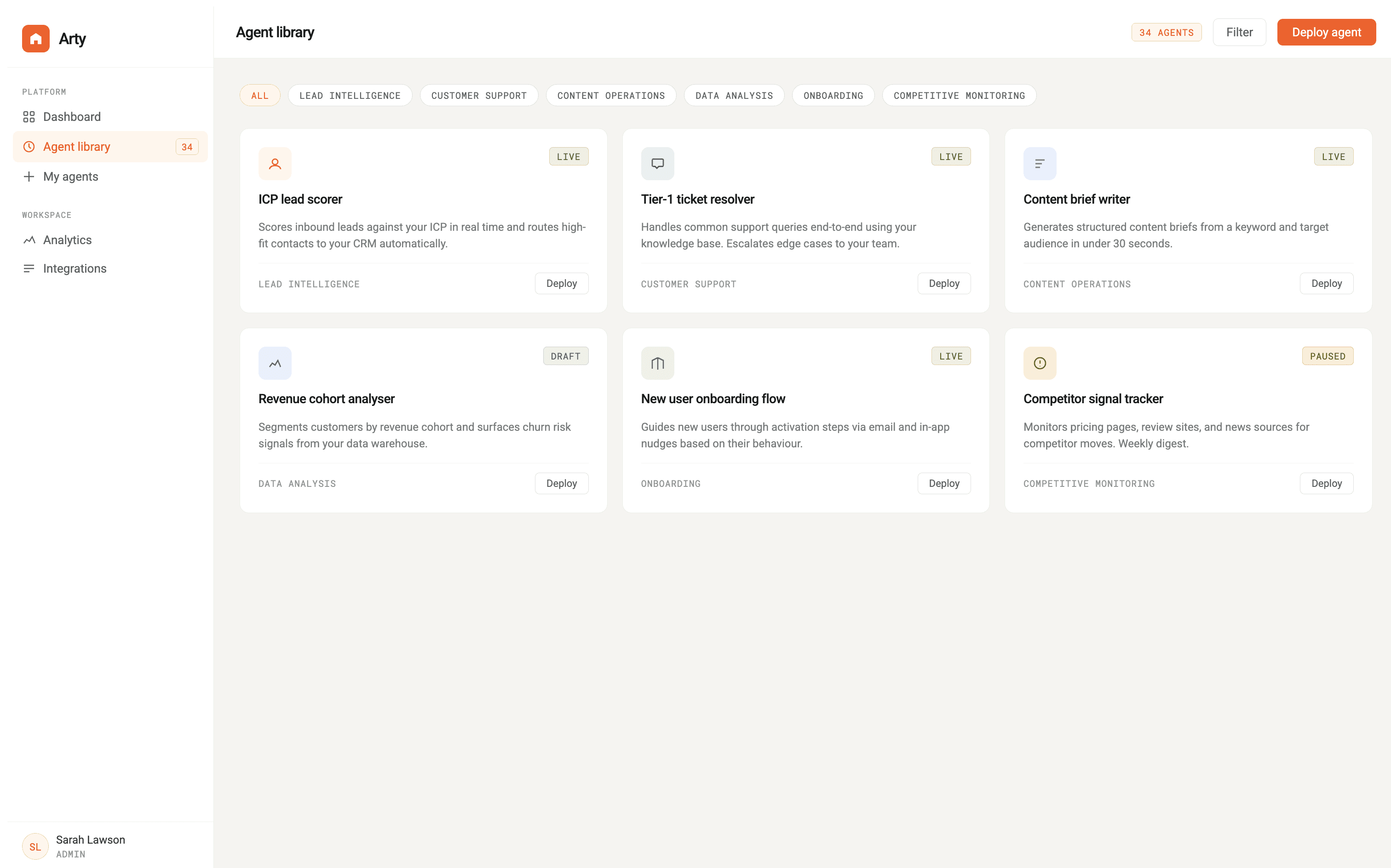This screenshot has width=1391, height=868.
Task: Click the Arty home logo icon
Action: coord(35,39)
